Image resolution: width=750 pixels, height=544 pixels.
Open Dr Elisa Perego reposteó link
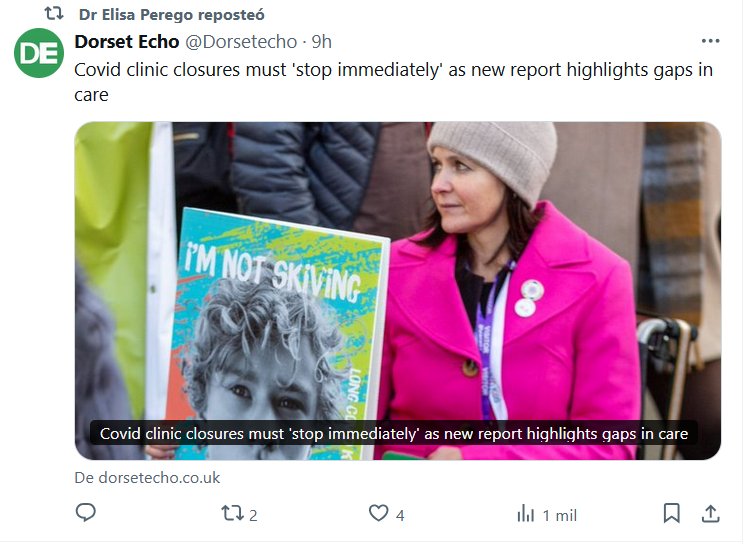[x=172, y=15]
